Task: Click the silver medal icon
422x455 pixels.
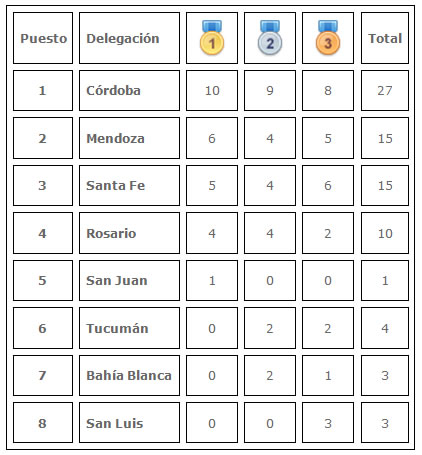Action: 270,37
